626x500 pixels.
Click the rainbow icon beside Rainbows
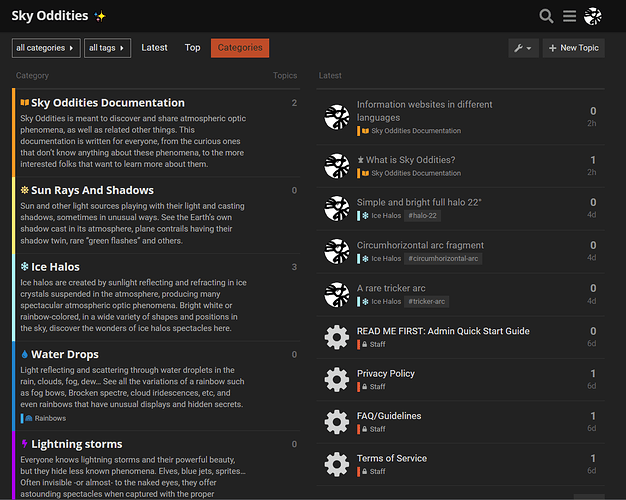pos(29,418)
